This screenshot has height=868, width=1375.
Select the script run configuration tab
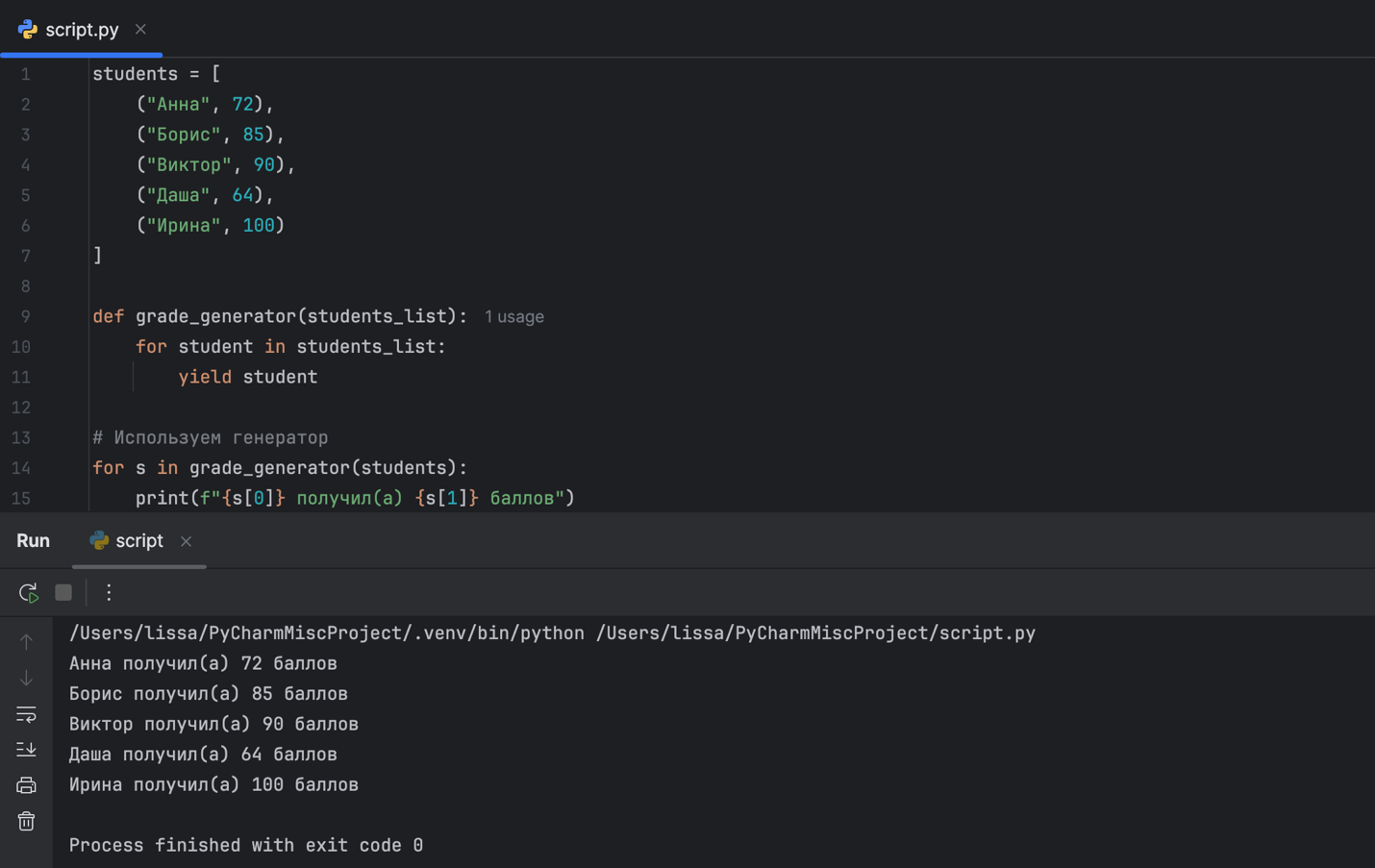tap(138, 541)
